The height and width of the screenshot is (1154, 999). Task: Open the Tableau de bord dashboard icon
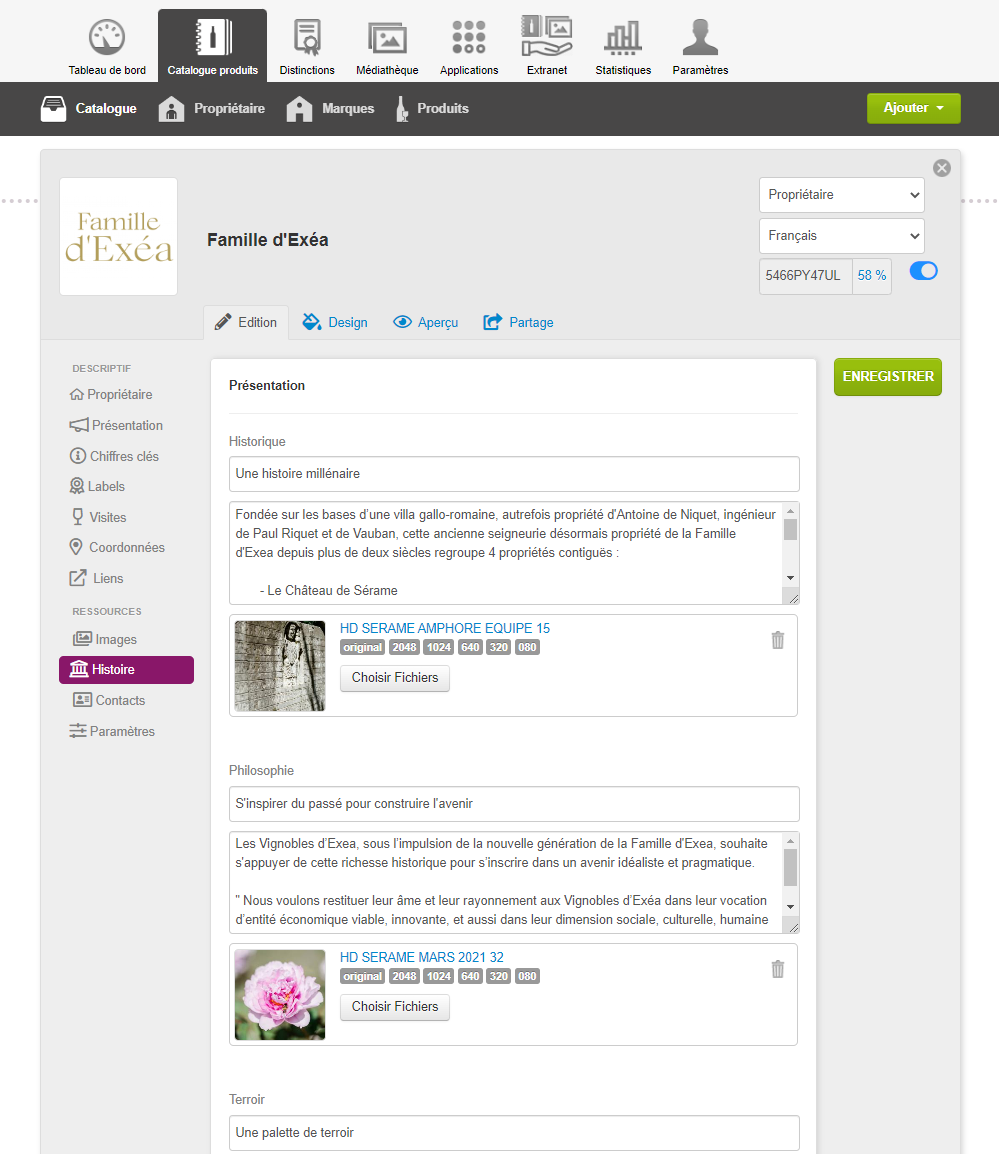[107, 38]
